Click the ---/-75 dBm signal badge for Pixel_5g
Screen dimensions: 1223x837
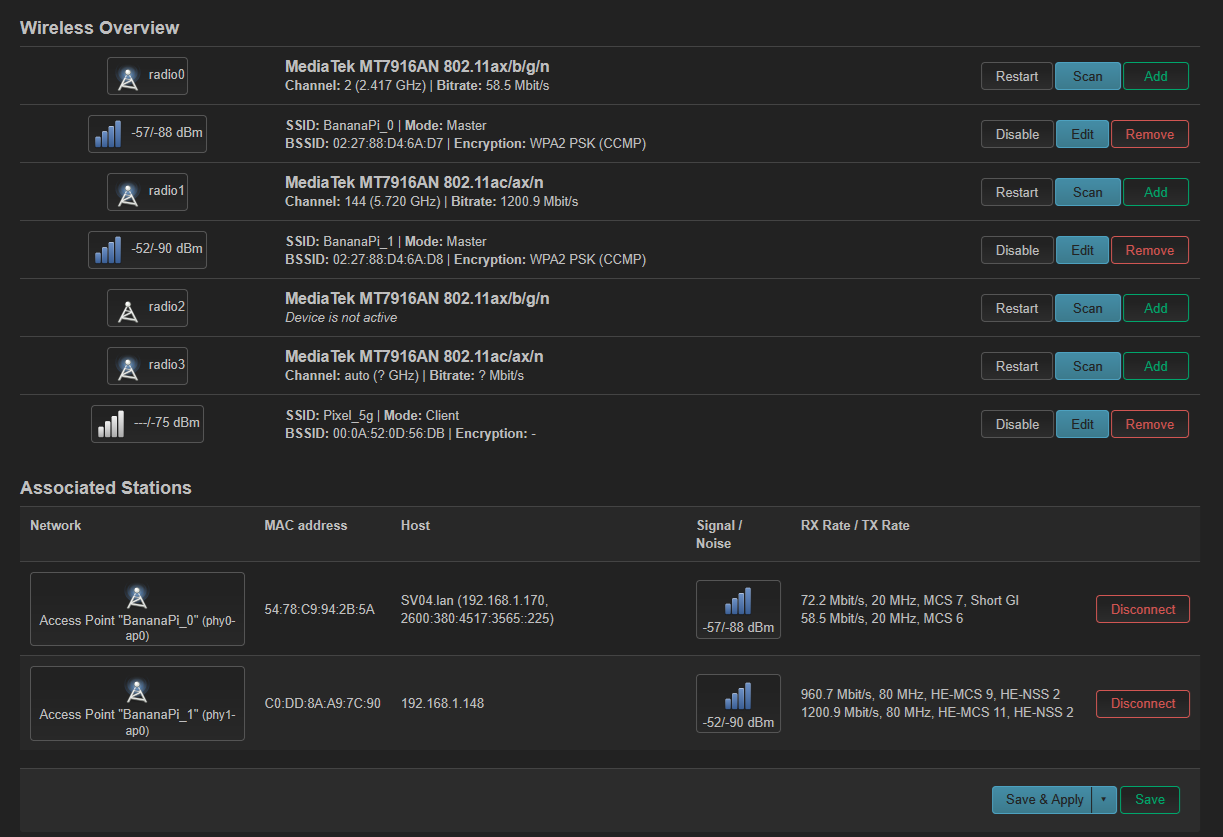coord(147,424)
